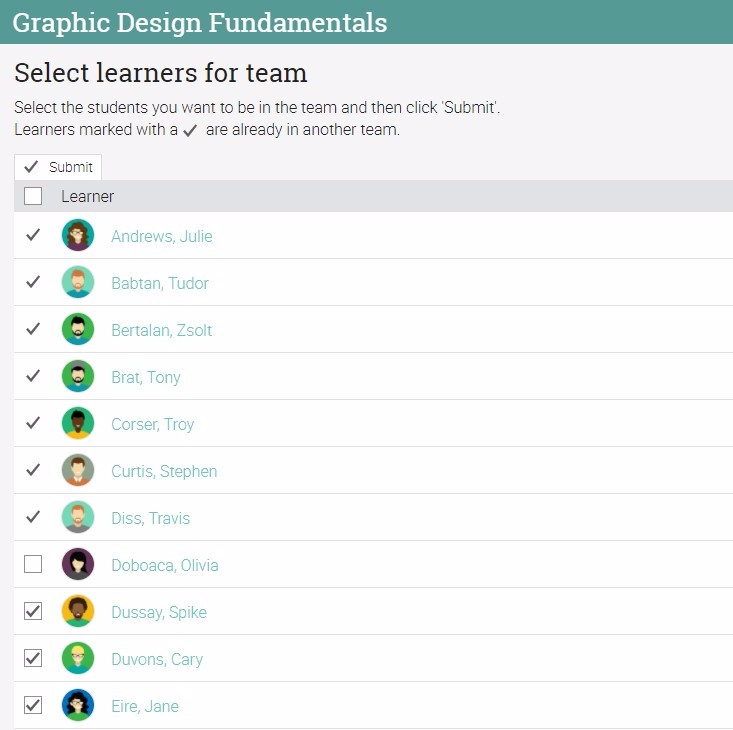Viewport: 733px width, 730px height.
Task: Click Troy Corser's avatar icon
Action: [78, 424]
